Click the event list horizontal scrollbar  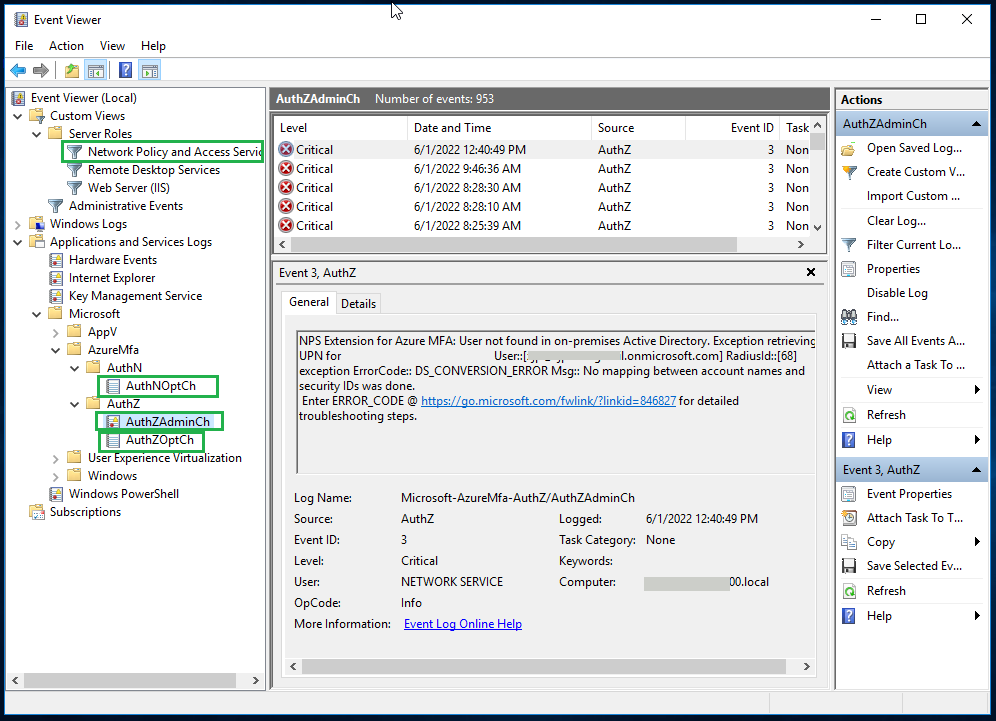[512, 245]
